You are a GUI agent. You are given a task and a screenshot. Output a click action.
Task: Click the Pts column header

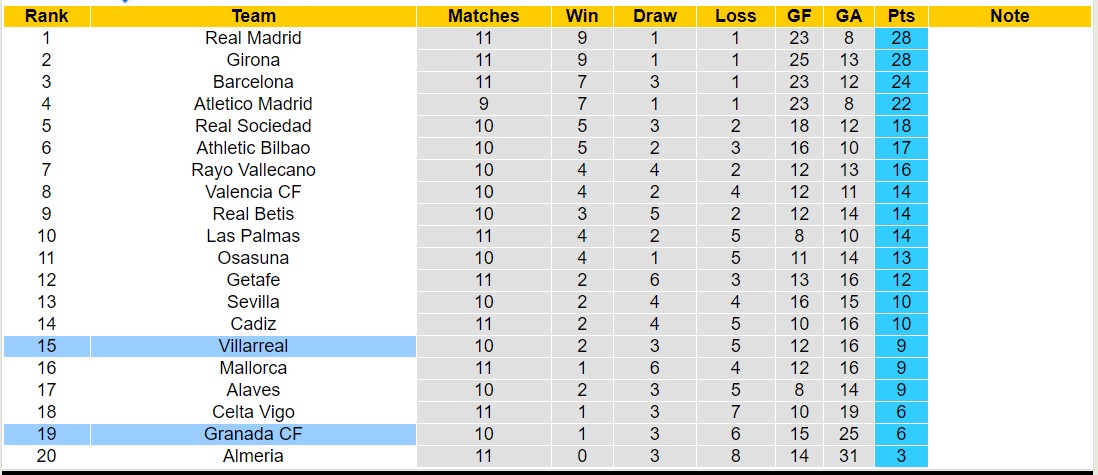tap(901, 16)
